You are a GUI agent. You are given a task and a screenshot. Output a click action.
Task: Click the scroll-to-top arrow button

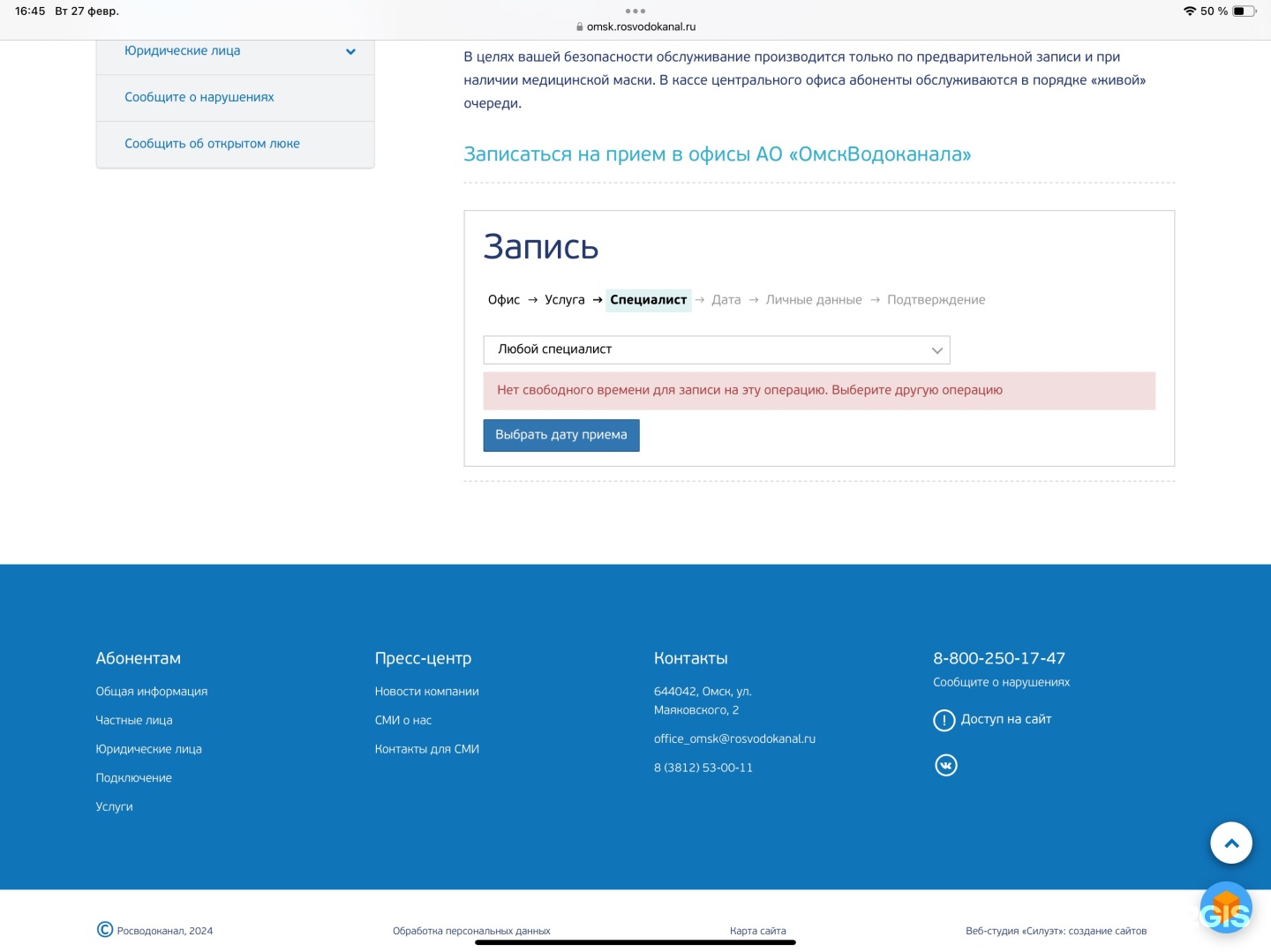[1231, 843]
